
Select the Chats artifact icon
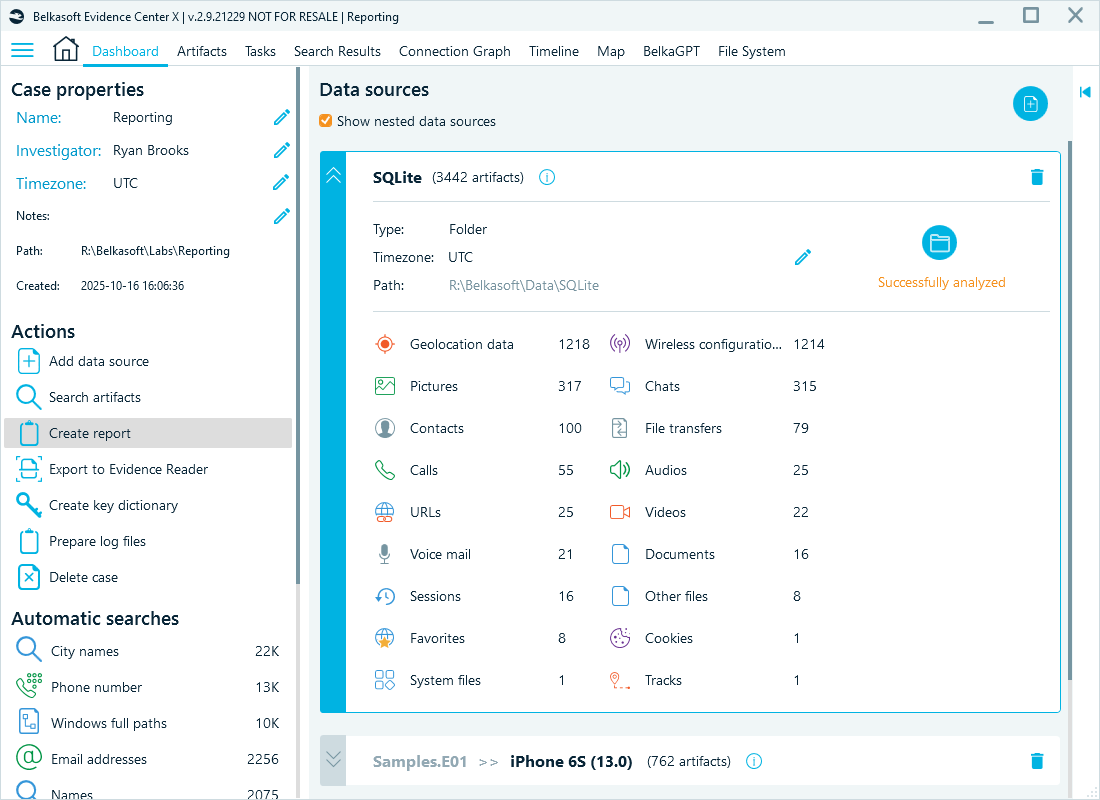621,385
